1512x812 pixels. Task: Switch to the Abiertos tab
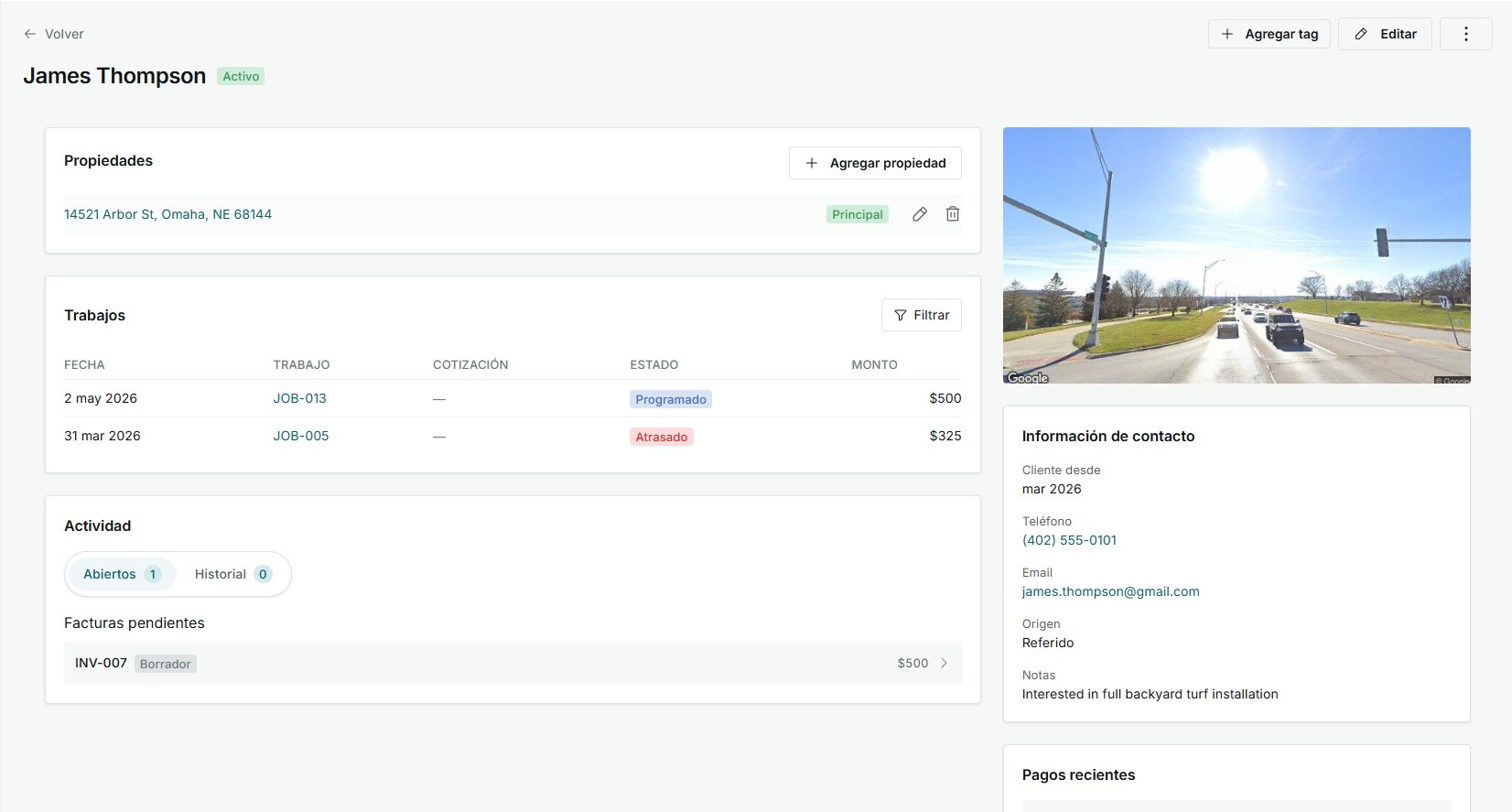click(x=122, y=574)
